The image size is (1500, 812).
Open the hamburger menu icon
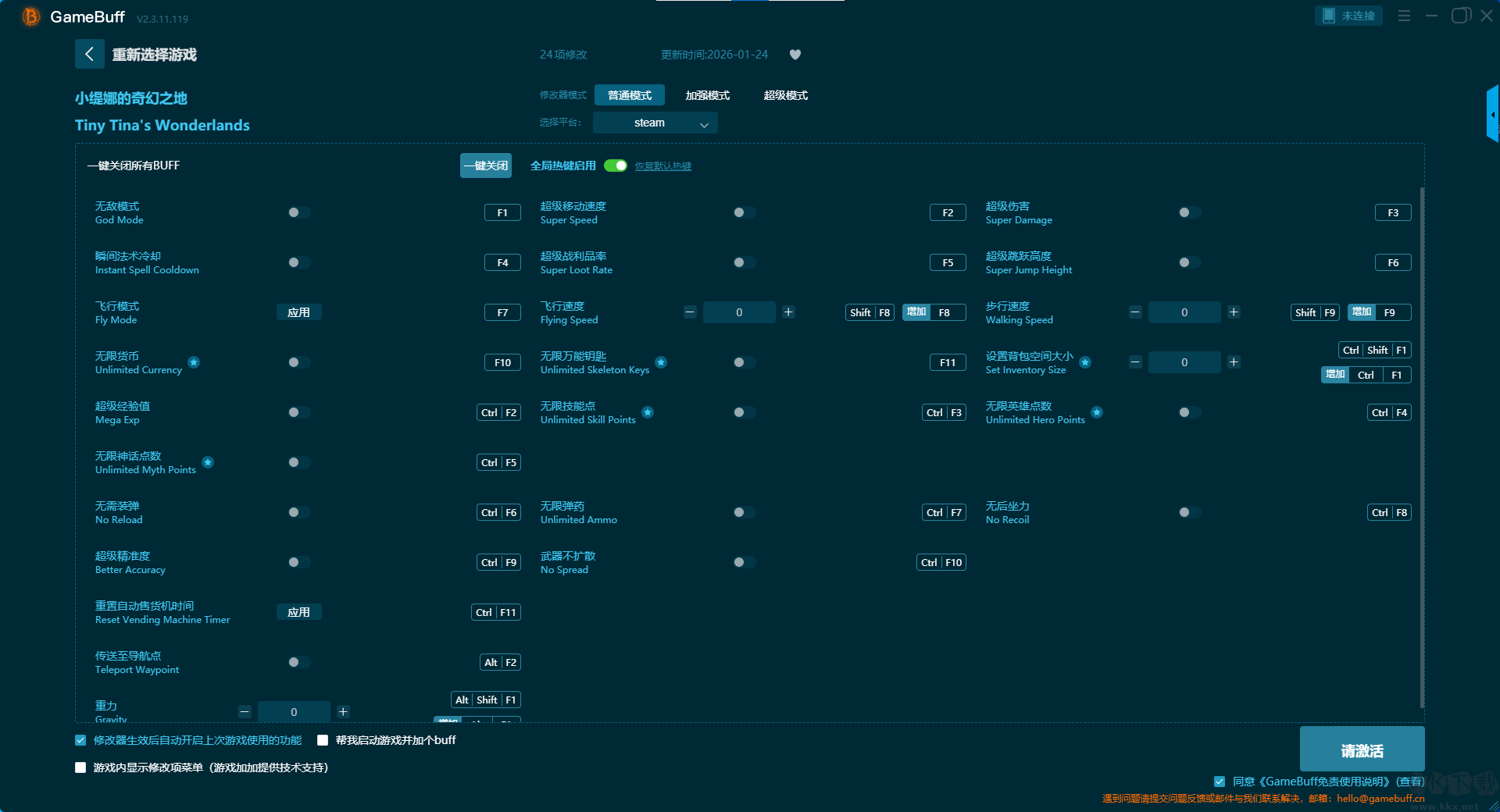click(1404, 16)
